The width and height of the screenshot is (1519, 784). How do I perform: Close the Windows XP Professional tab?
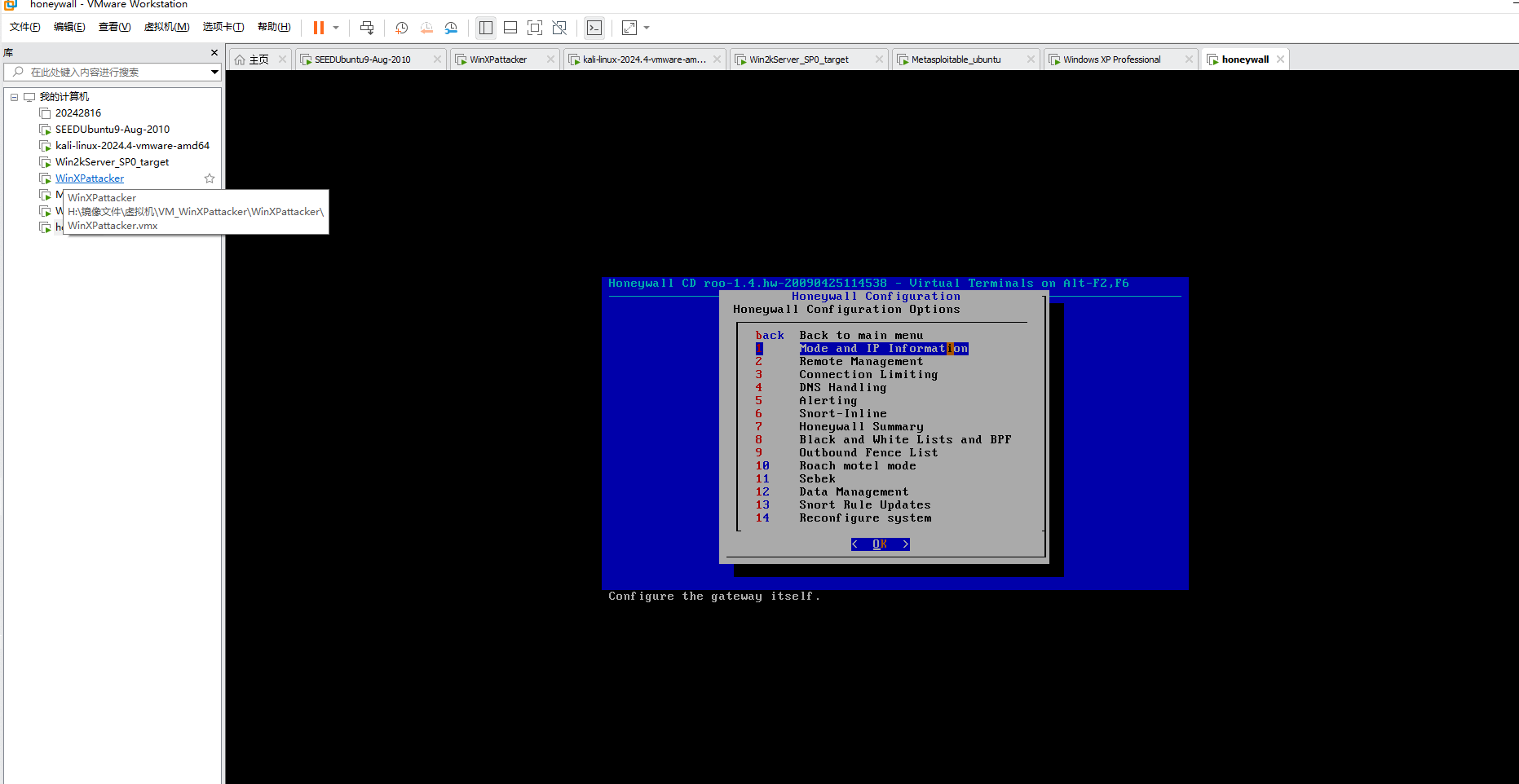(x=1189, y=59)
